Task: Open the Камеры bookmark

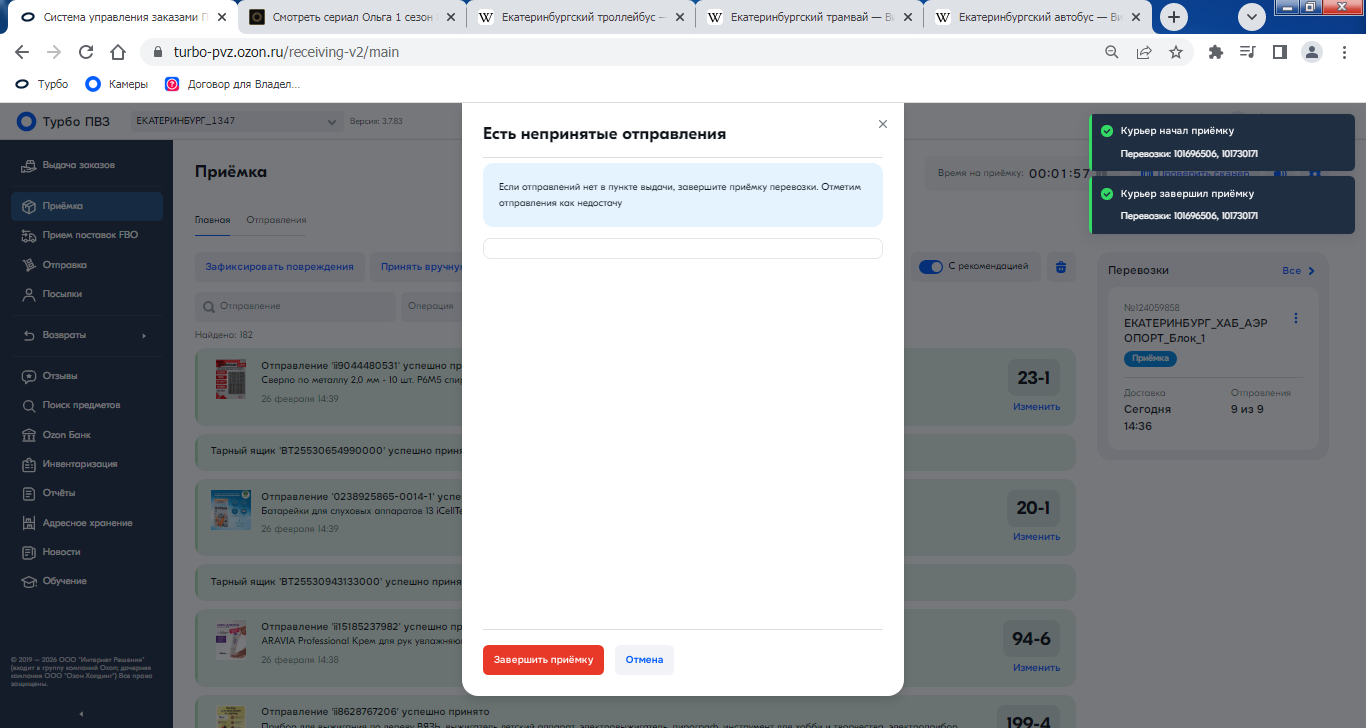Action: (117, 84)
